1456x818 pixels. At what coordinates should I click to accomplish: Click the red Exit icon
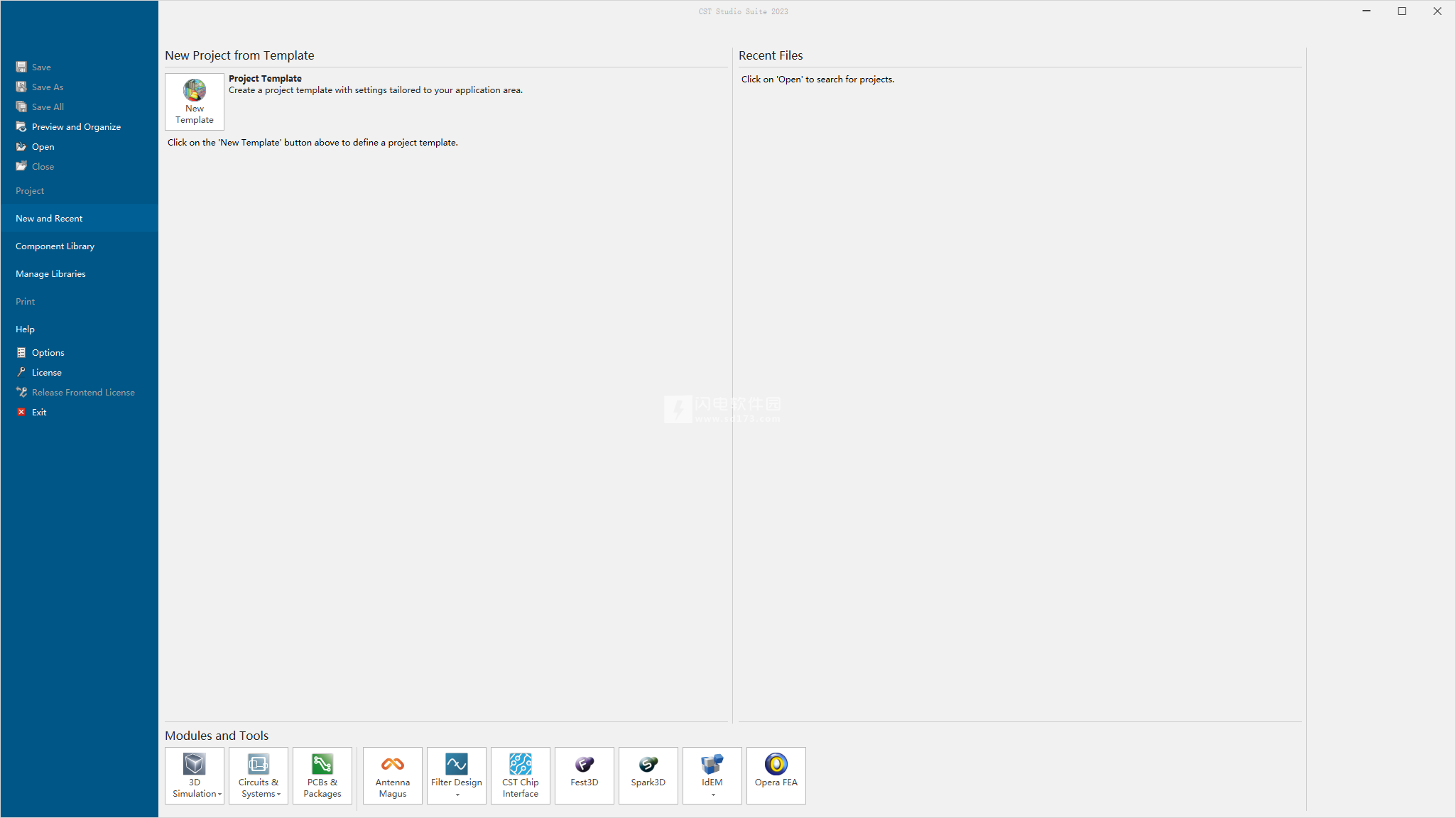(x=21, y=412)
